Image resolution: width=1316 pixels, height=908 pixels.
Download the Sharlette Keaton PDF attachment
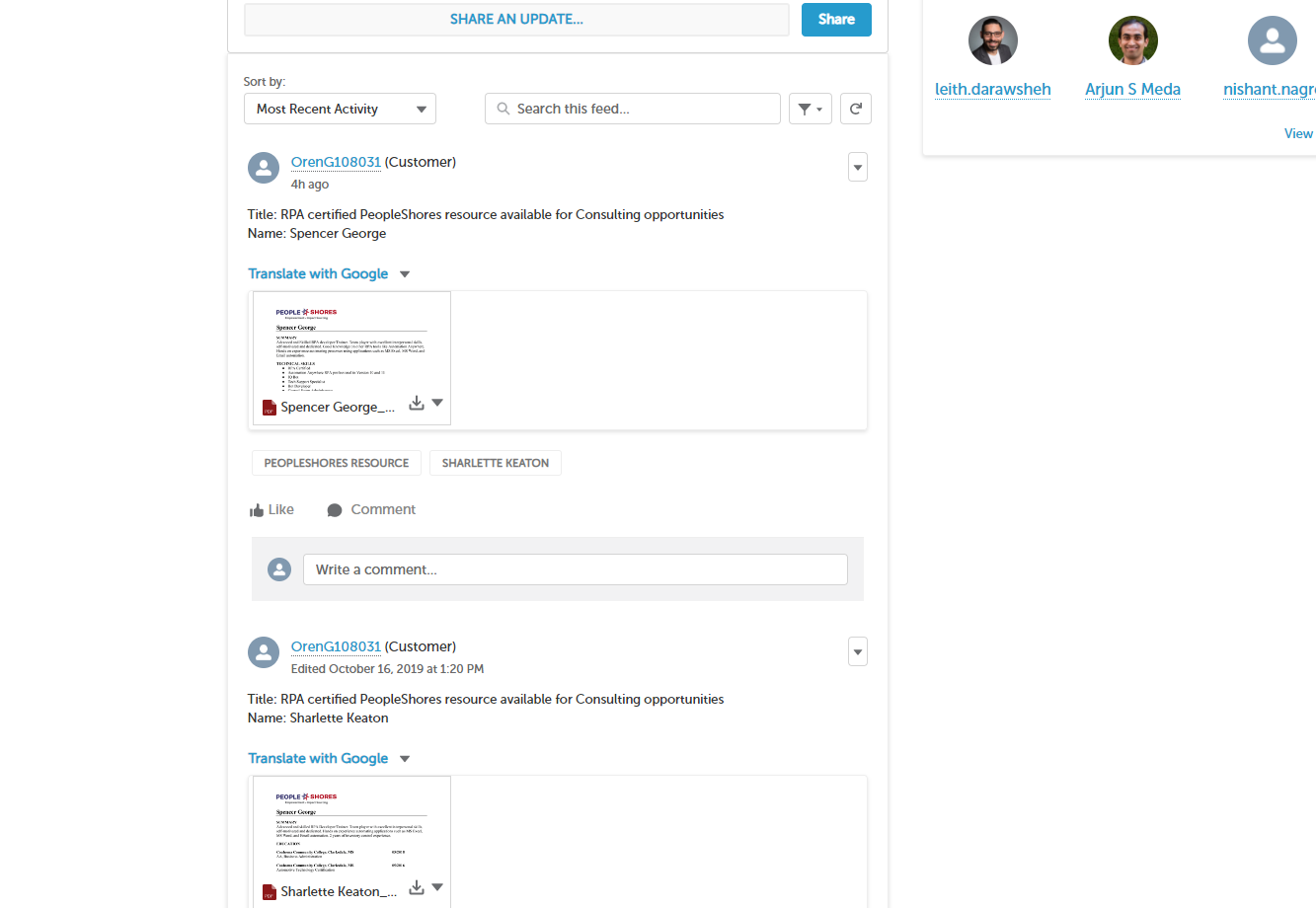417,887
